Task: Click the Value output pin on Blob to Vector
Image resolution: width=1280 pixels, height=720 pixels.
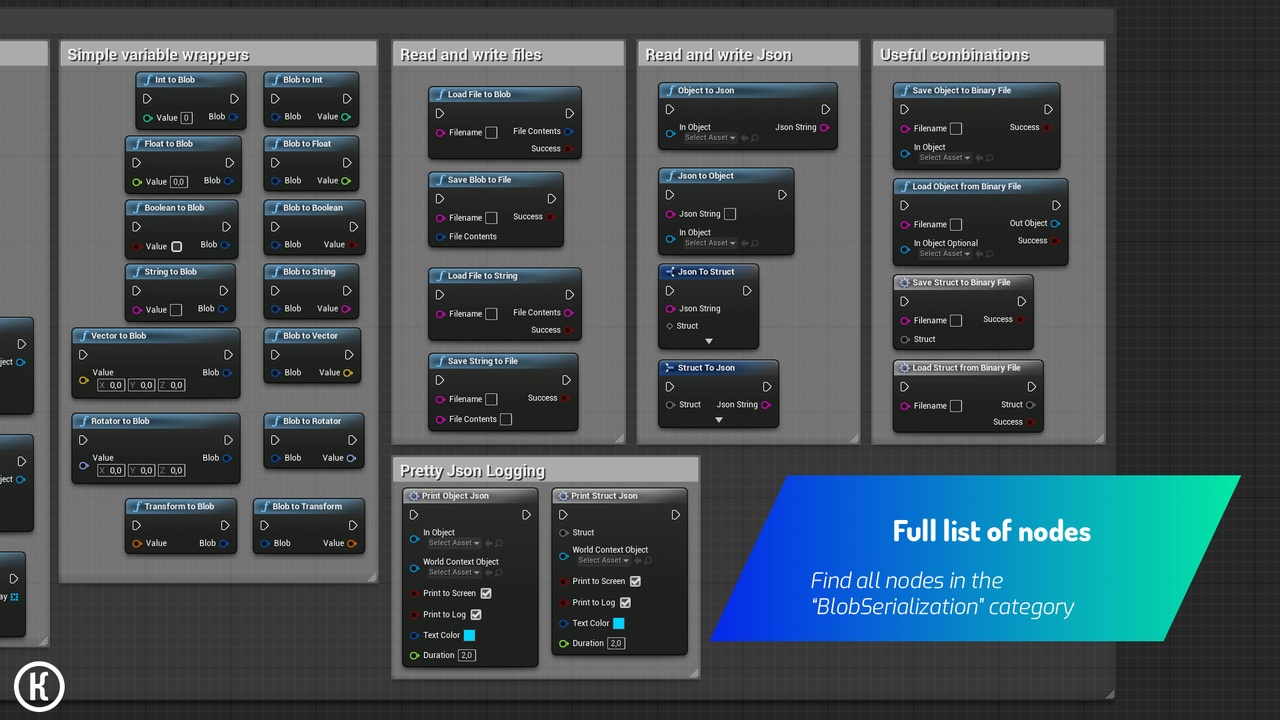Action: 348,373
